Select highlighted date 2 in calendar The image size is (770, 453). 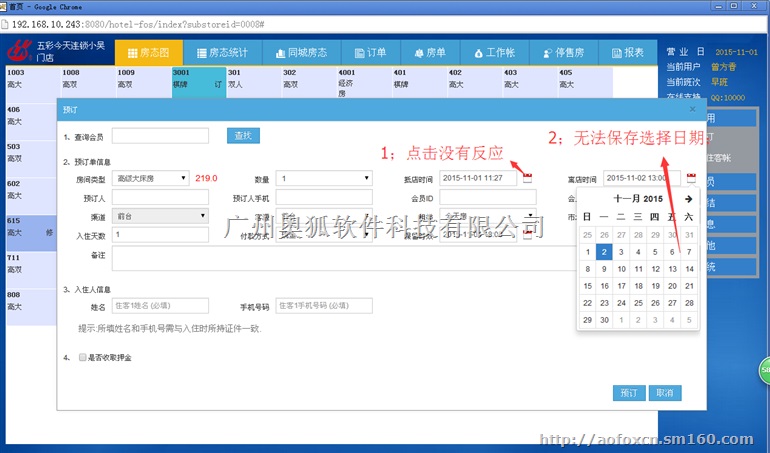pos(604,252)
